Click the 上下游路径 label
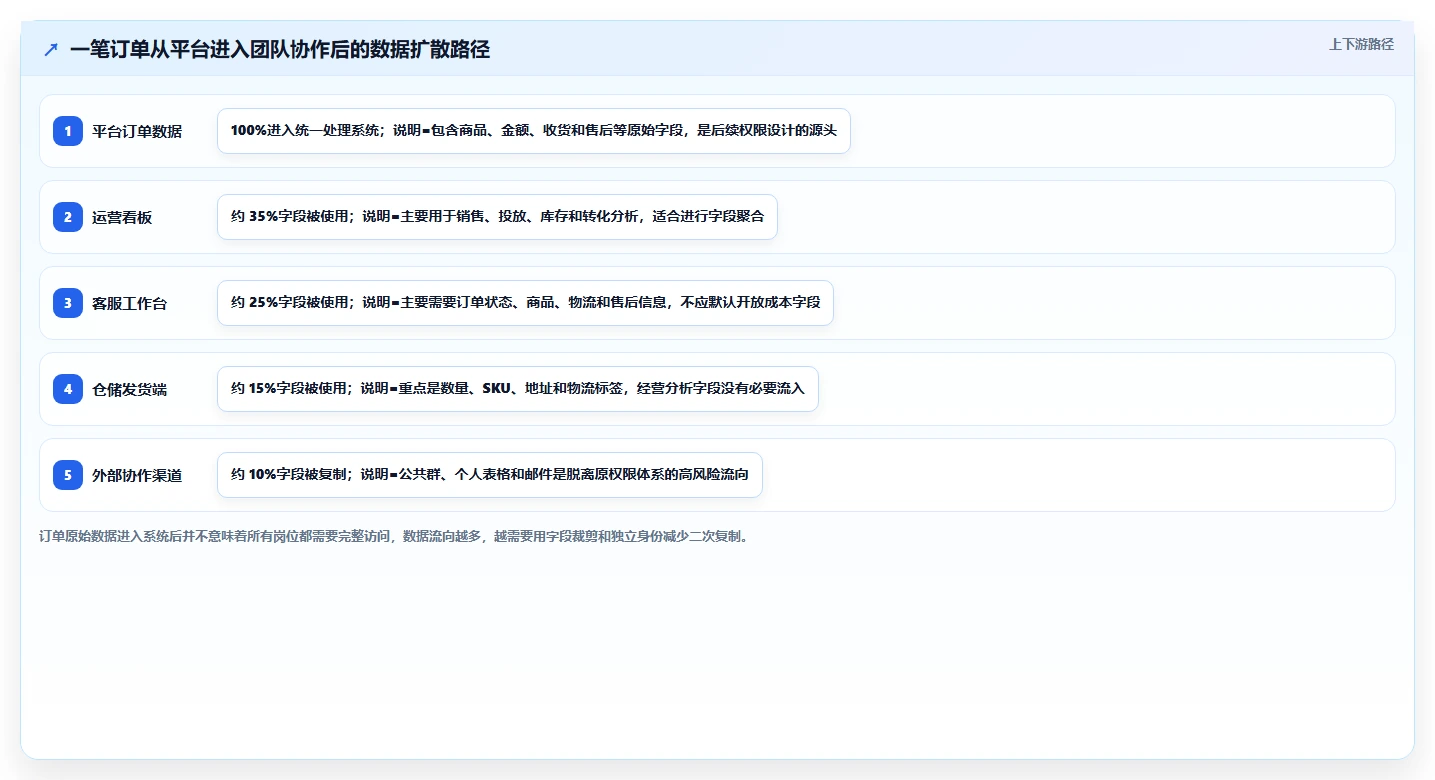The image size is (1435, 780). click(x=1361, y=44)
